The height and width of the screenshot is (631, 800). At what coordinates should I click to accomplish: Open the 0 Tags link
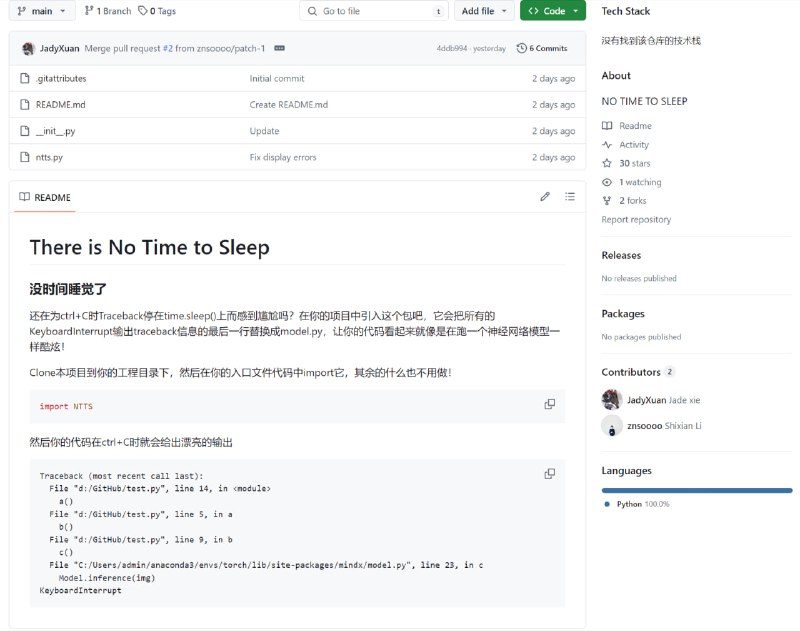[x=157, y=11]
